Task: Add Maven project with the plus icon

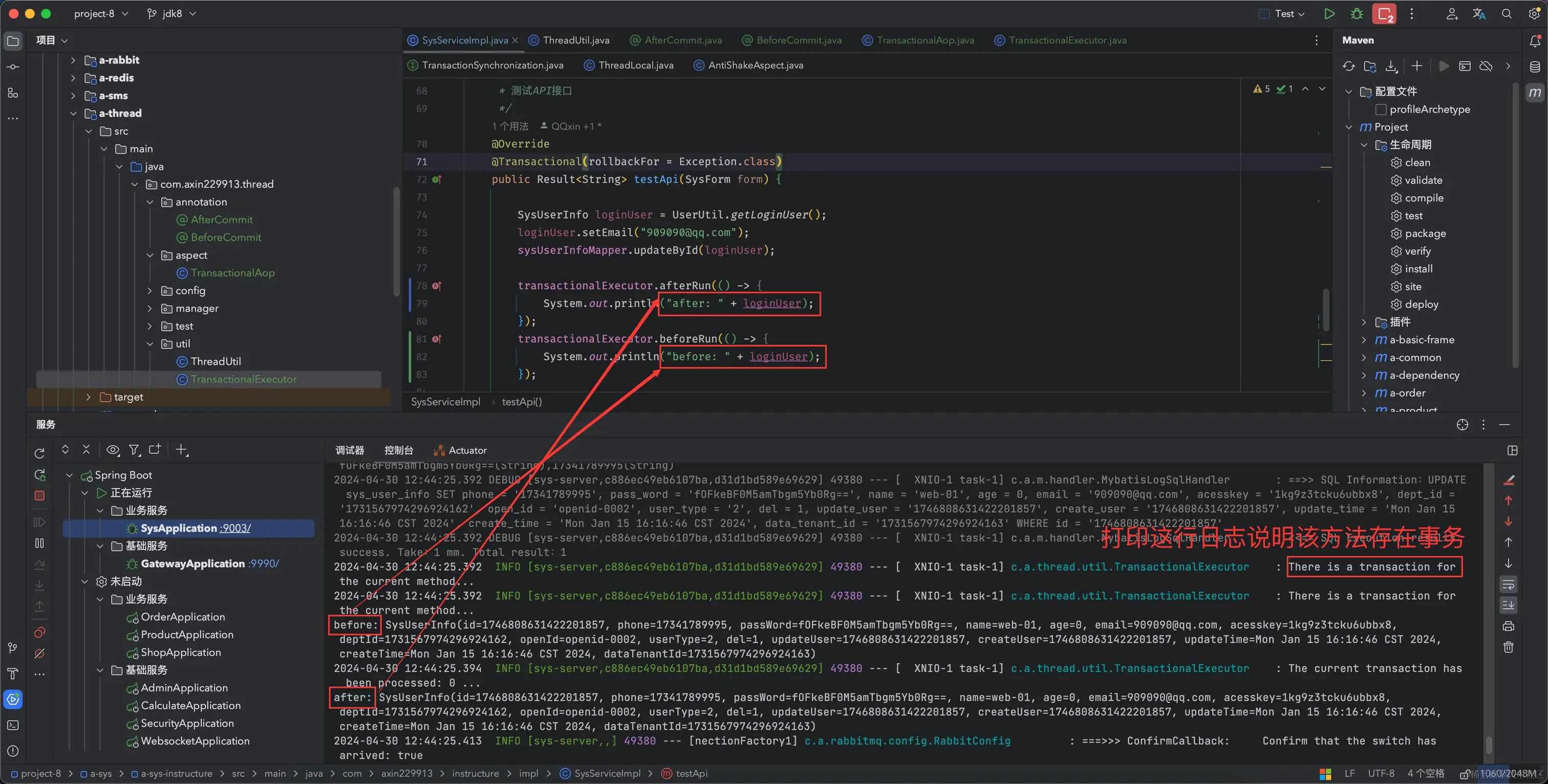Action: coord(1417,66)
